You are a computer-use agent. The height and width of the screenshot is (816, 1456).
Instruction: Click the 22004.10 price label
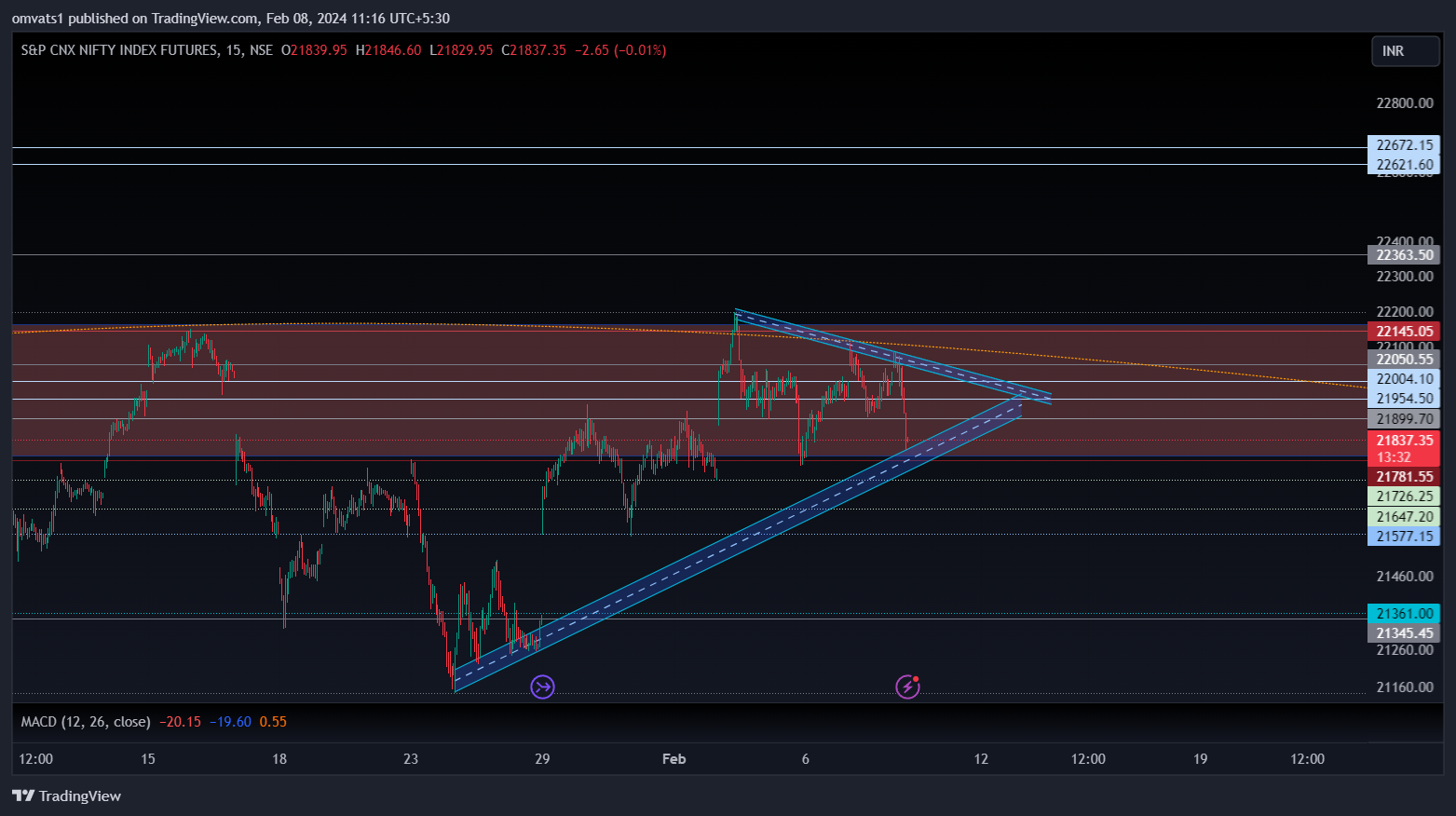pyautogui.click(x=1404, y=379)
